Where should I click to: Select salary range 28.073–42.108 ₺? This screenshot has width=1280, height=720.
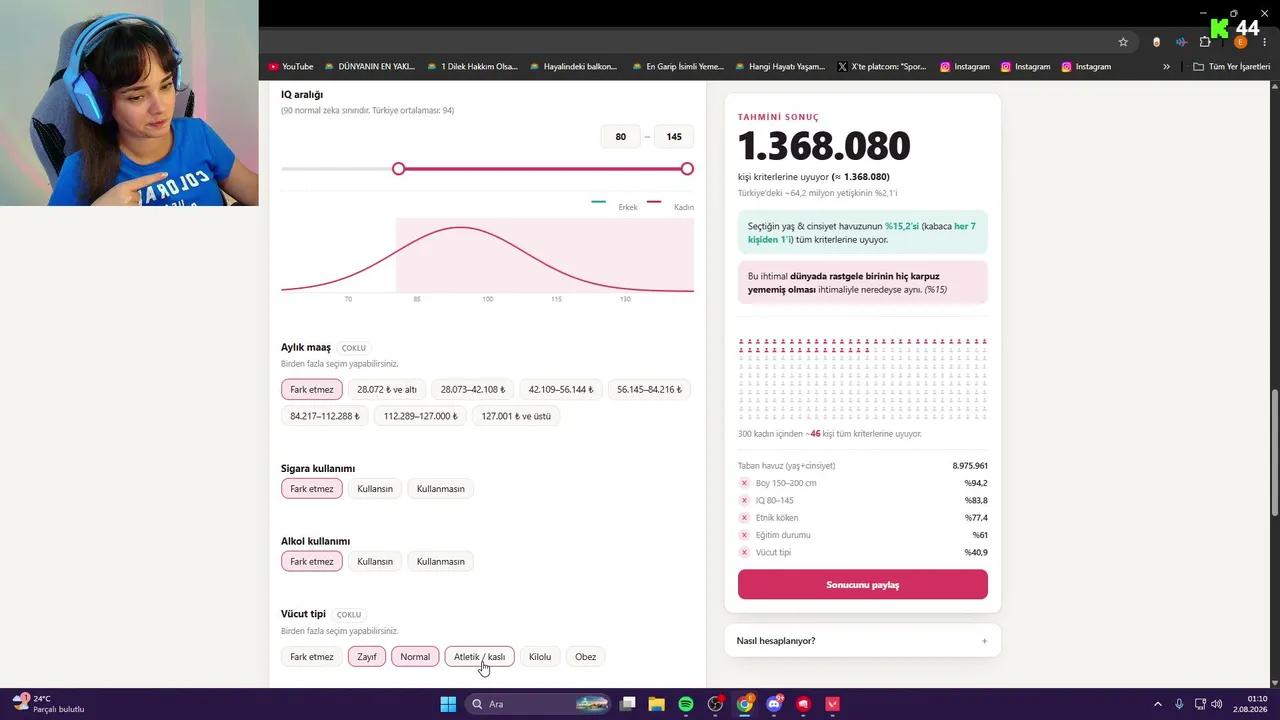click(473, 389)
